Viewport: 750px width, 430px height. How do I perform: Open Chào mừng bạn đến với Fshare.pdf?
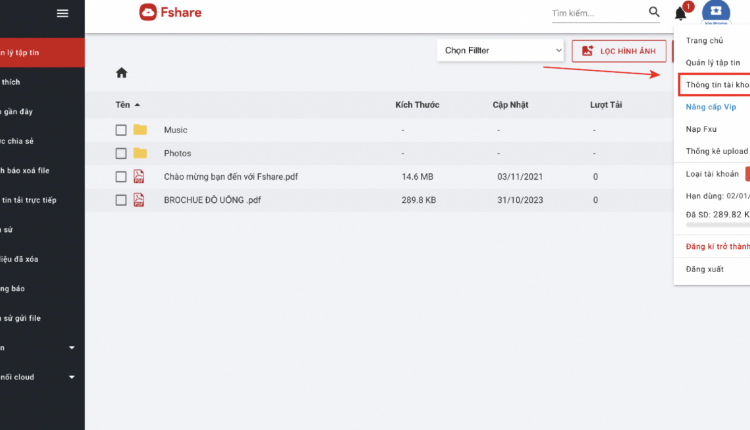[x=231, y=177]
